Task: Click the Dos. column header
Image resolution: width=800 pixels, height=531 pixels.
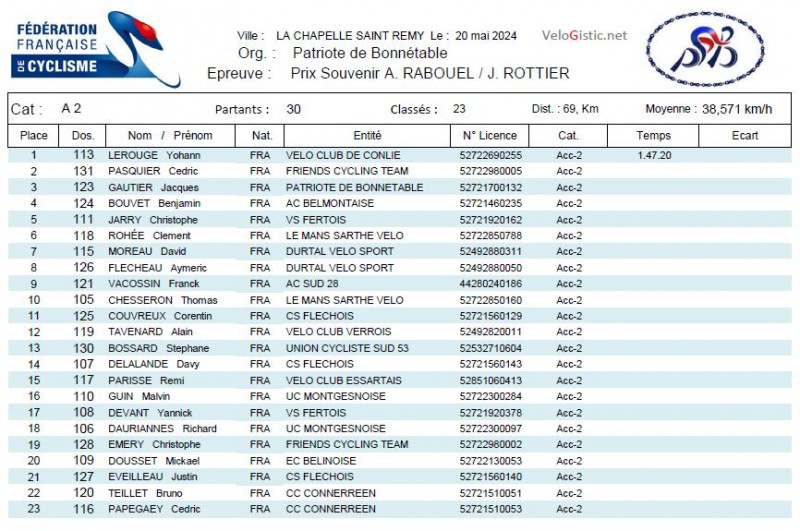Action: [x=83, y=135]
